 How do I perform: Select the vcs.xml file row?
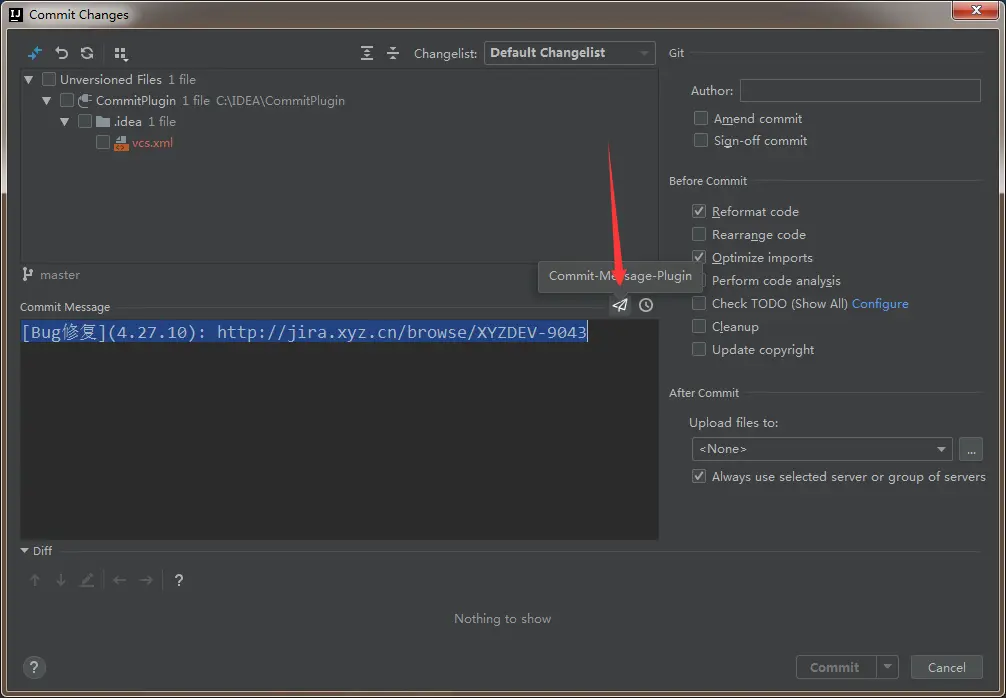[339, 142]
